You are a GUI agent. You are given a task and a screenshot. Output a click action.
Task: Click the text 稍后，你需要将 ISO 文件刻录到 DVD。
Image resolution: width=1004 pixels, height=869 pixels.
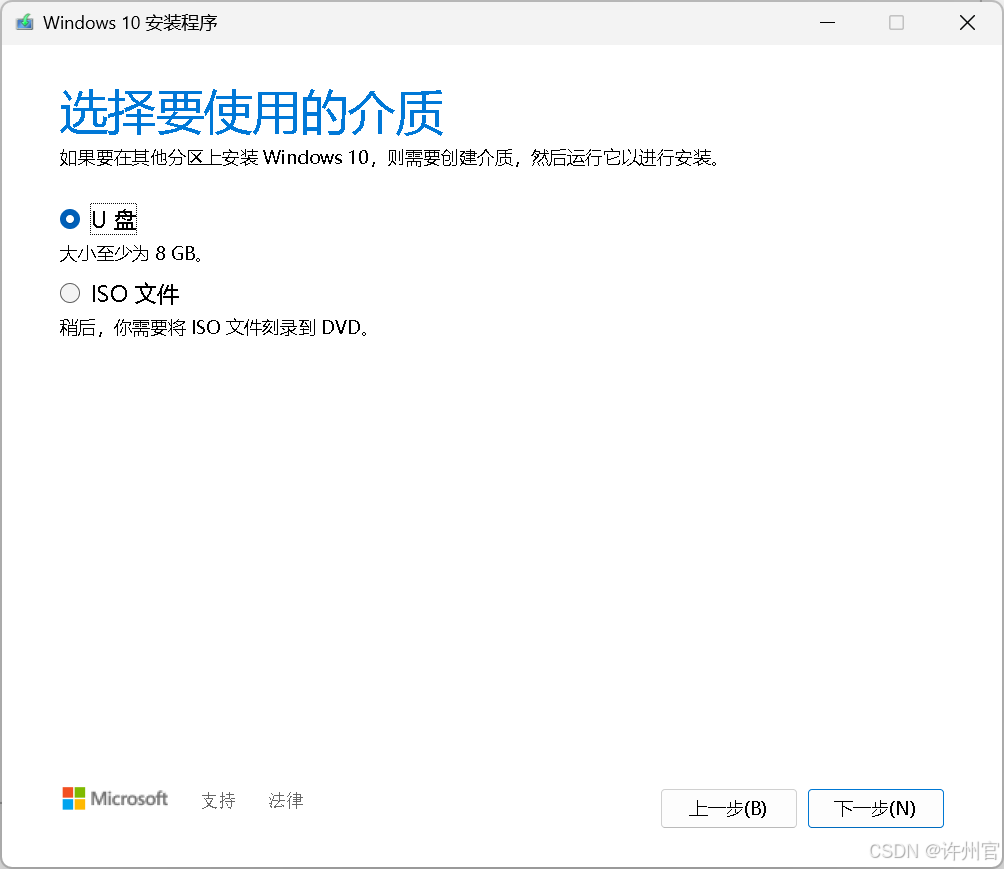pyautogui.click(x=215, y=328)
